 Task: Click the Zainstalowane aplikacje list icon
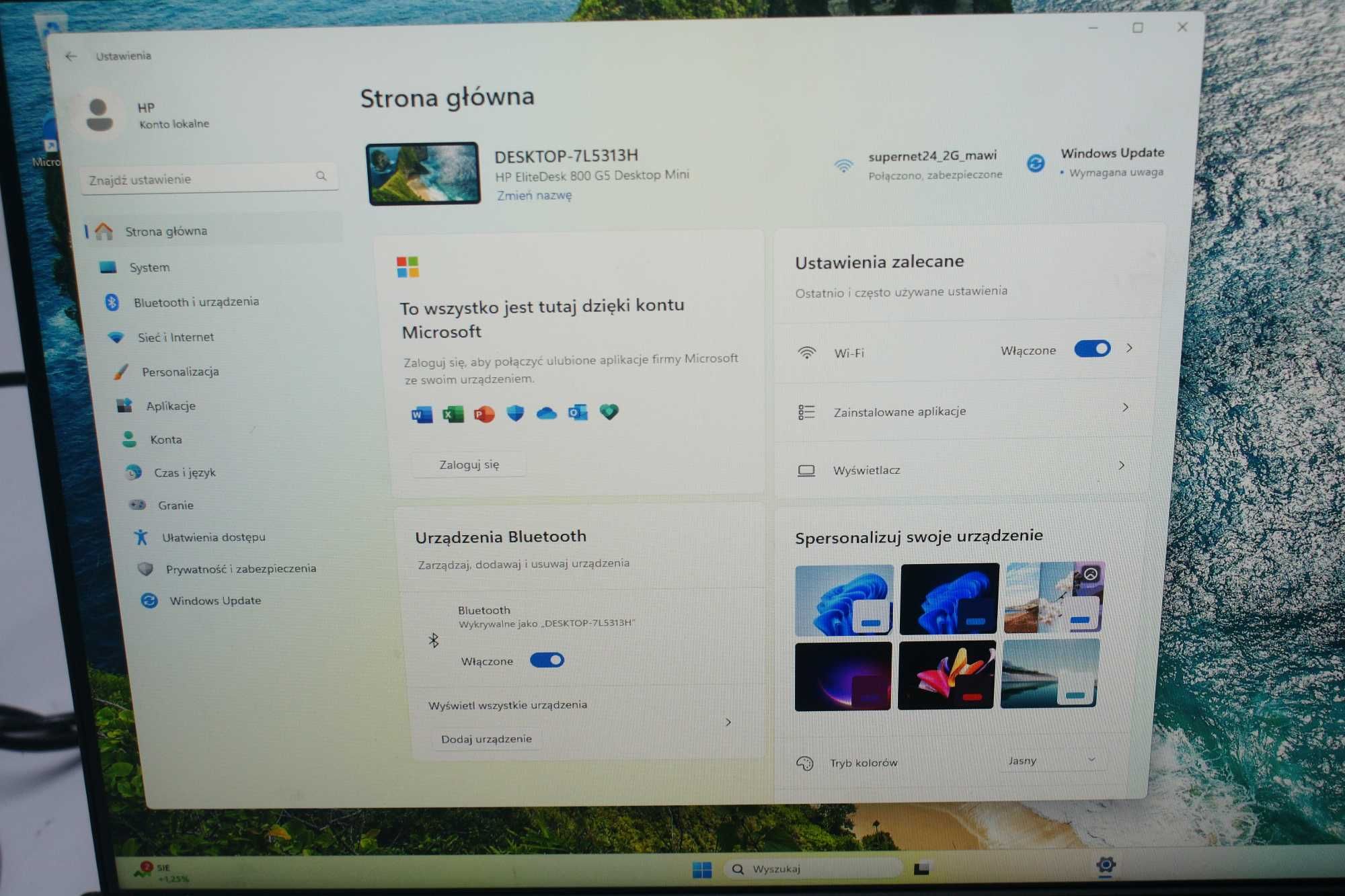(x=806, y=412)
